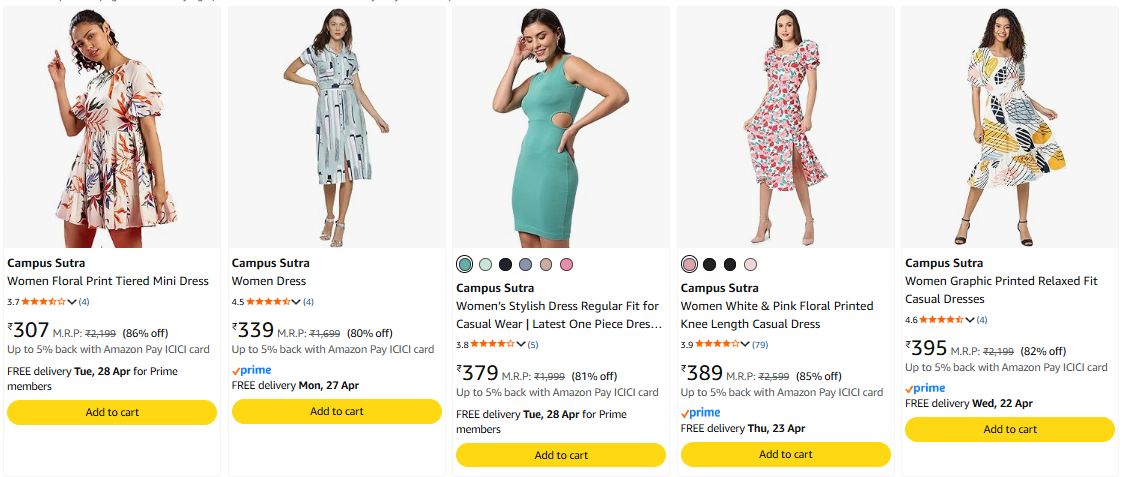Click the Prime logo on the floral knee length dress
1130x477 pixels.
click(701, 412)
